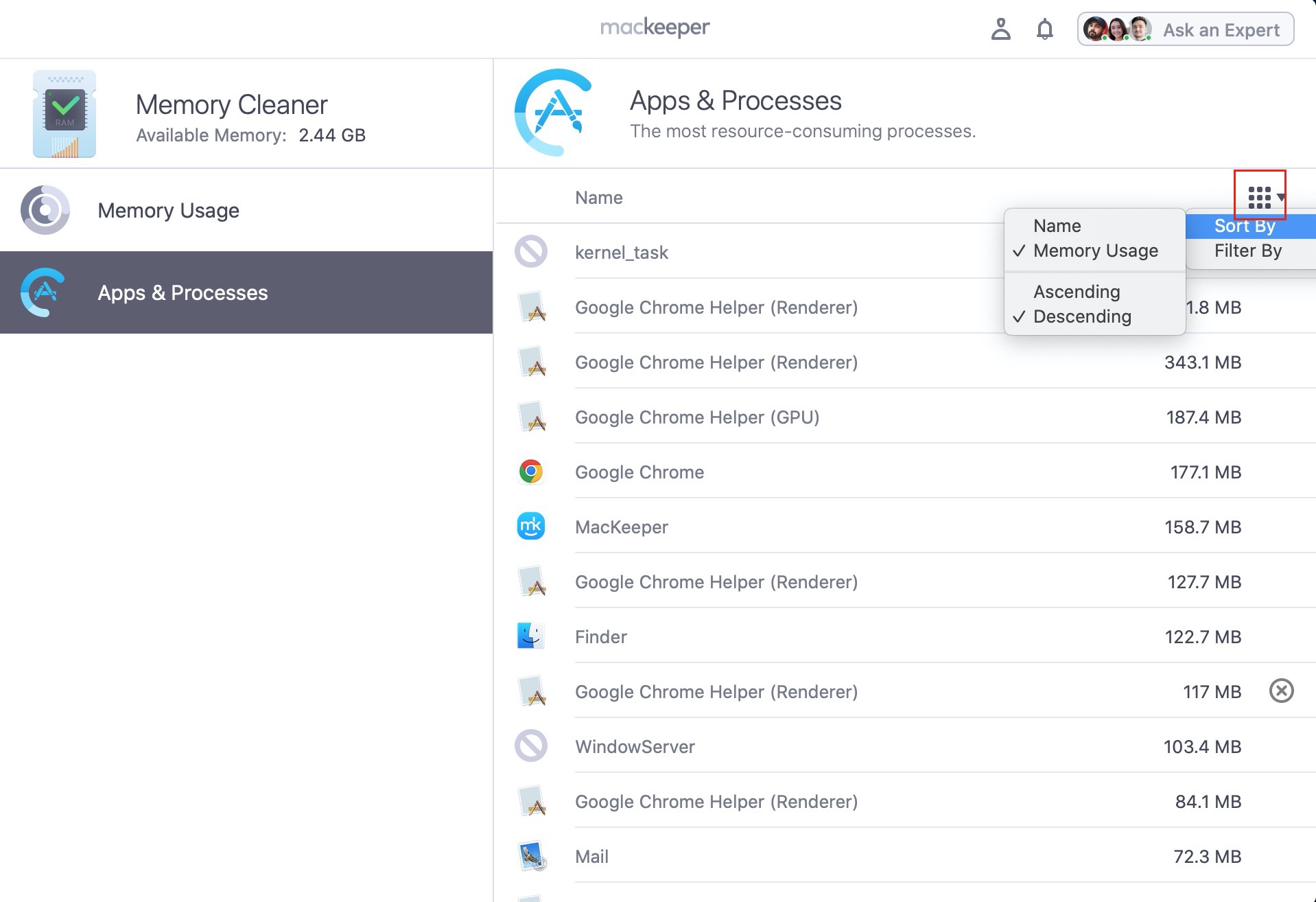Click the 343.1 MB memory value
The height and width of the screenshot is (902, 1316).
click(x=1203, y=362)
